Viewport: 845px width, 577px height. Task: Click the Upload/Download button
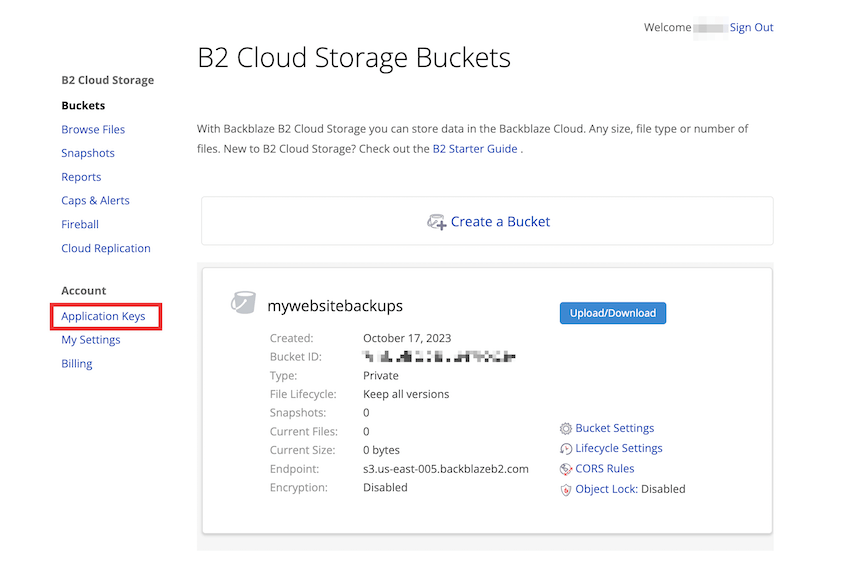[613, 313]
